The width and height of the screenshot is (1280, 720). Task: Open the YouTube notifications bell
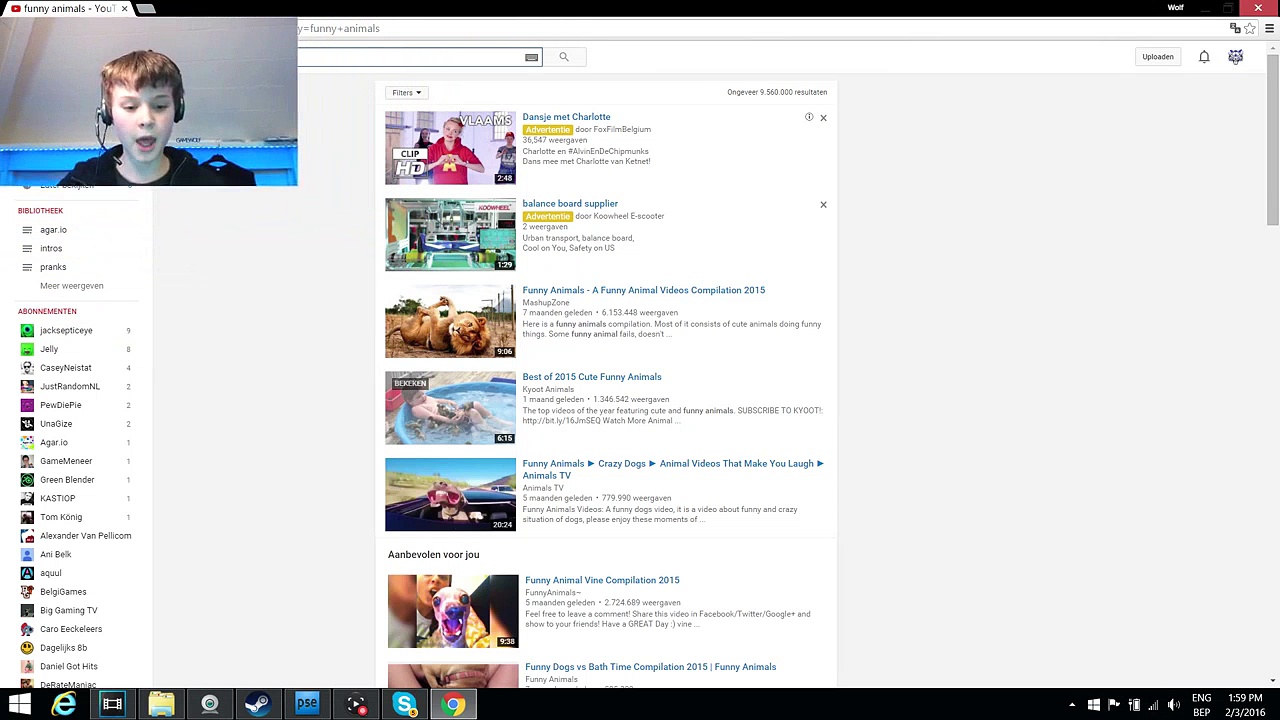(x=1204, y=57)
